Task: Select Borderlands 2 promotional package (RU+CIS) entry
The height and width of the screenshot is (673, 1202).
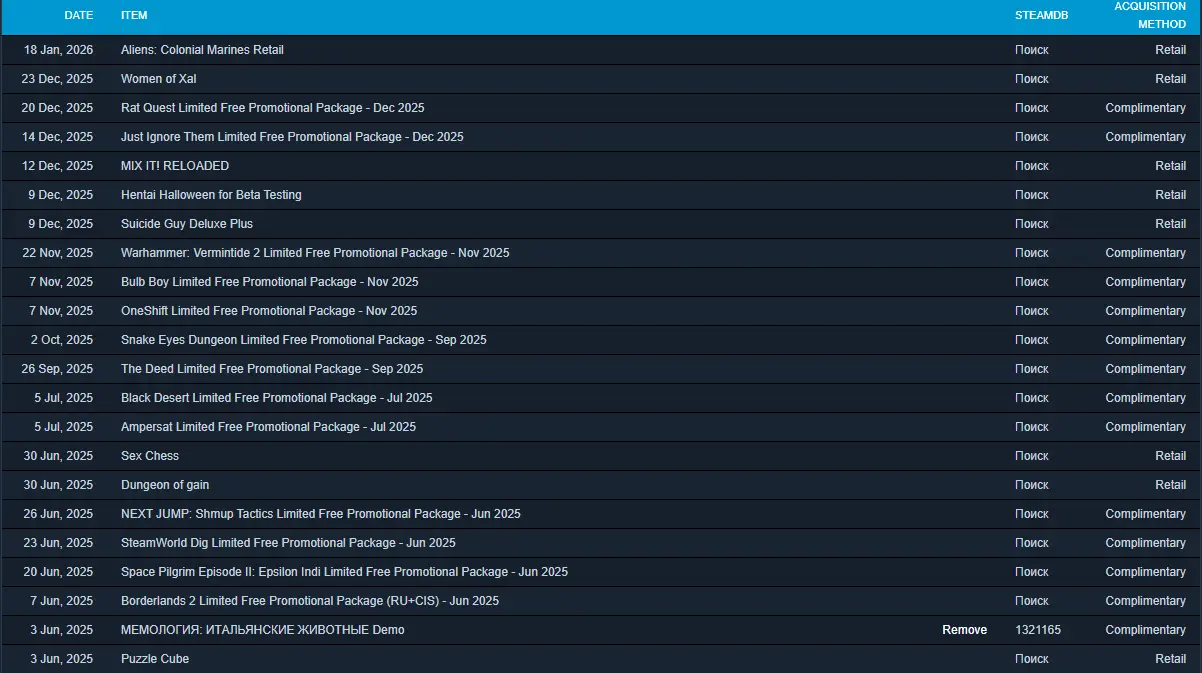Action: [x=310, y=601]
